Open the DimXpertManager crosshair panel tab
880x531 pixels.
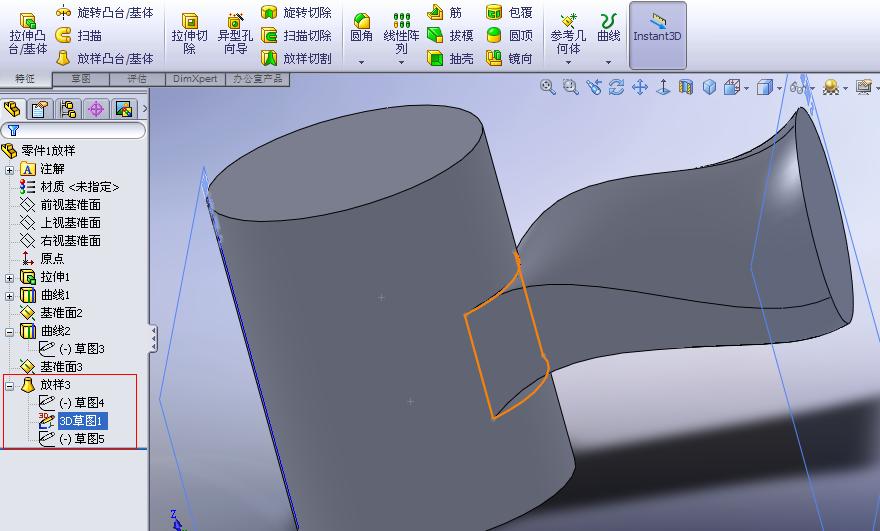pyautogui.click(x=96, y=109)
